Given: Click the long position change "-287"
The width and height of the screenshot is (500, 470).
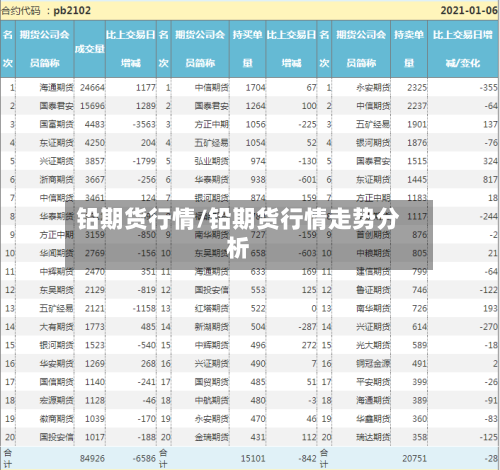Looking at the screenshot, I should coord(307,327).
